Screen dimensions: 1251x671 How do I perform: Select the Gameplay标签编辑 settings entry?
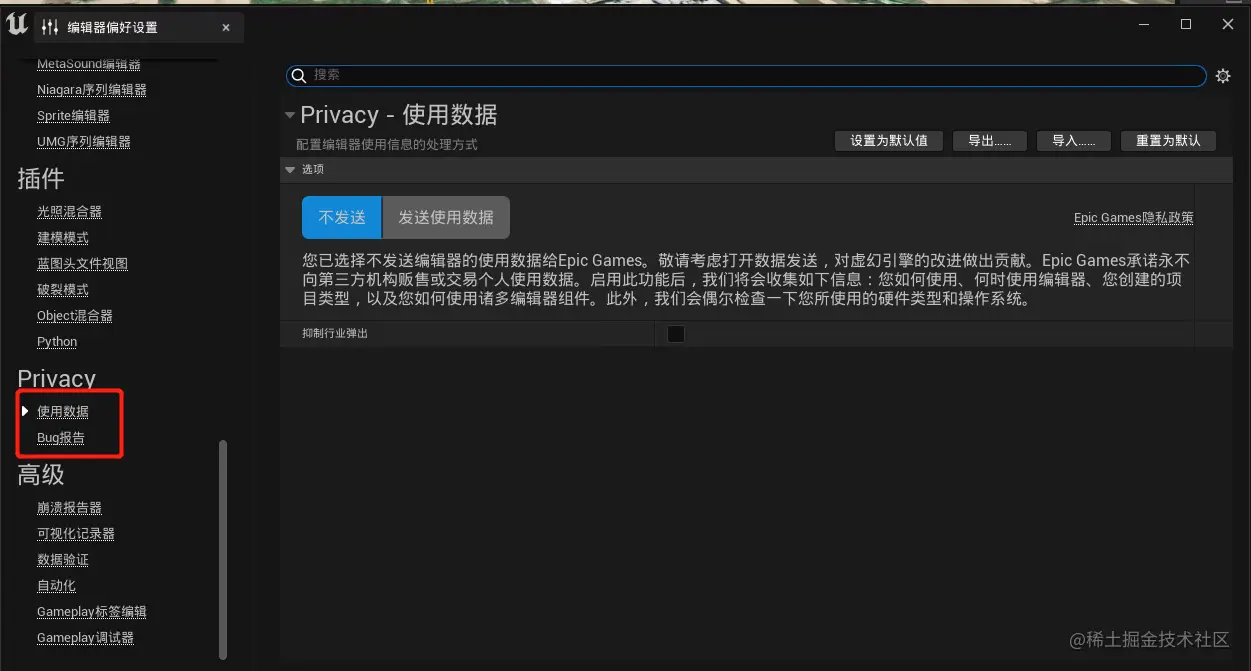coord(91,611)
